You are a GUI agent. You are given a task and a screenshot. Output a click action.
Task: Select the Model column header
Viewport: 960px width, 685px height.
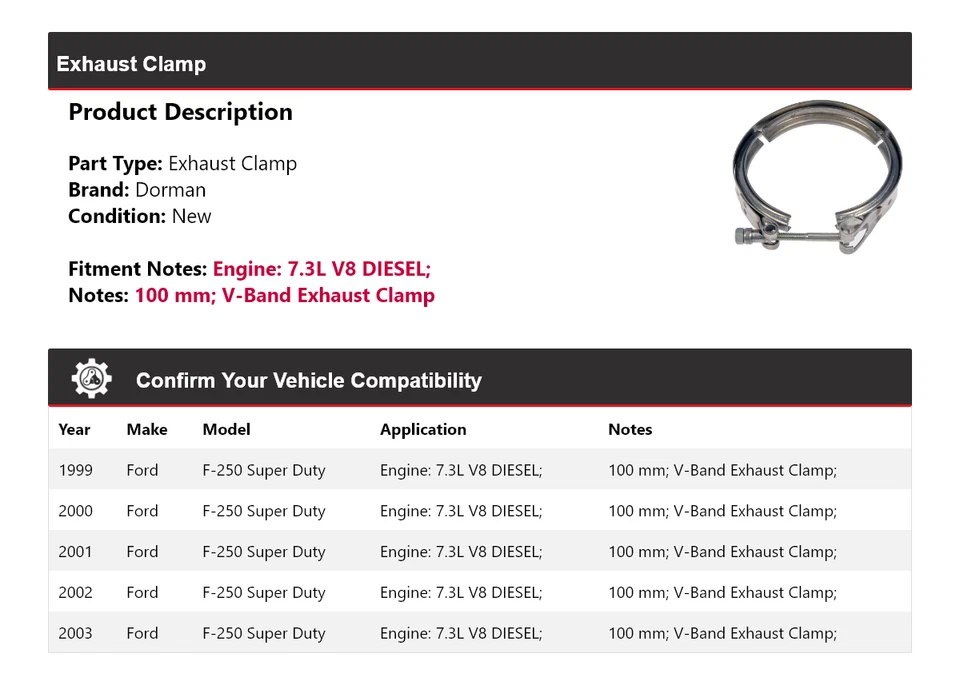[x=226, y=429]
